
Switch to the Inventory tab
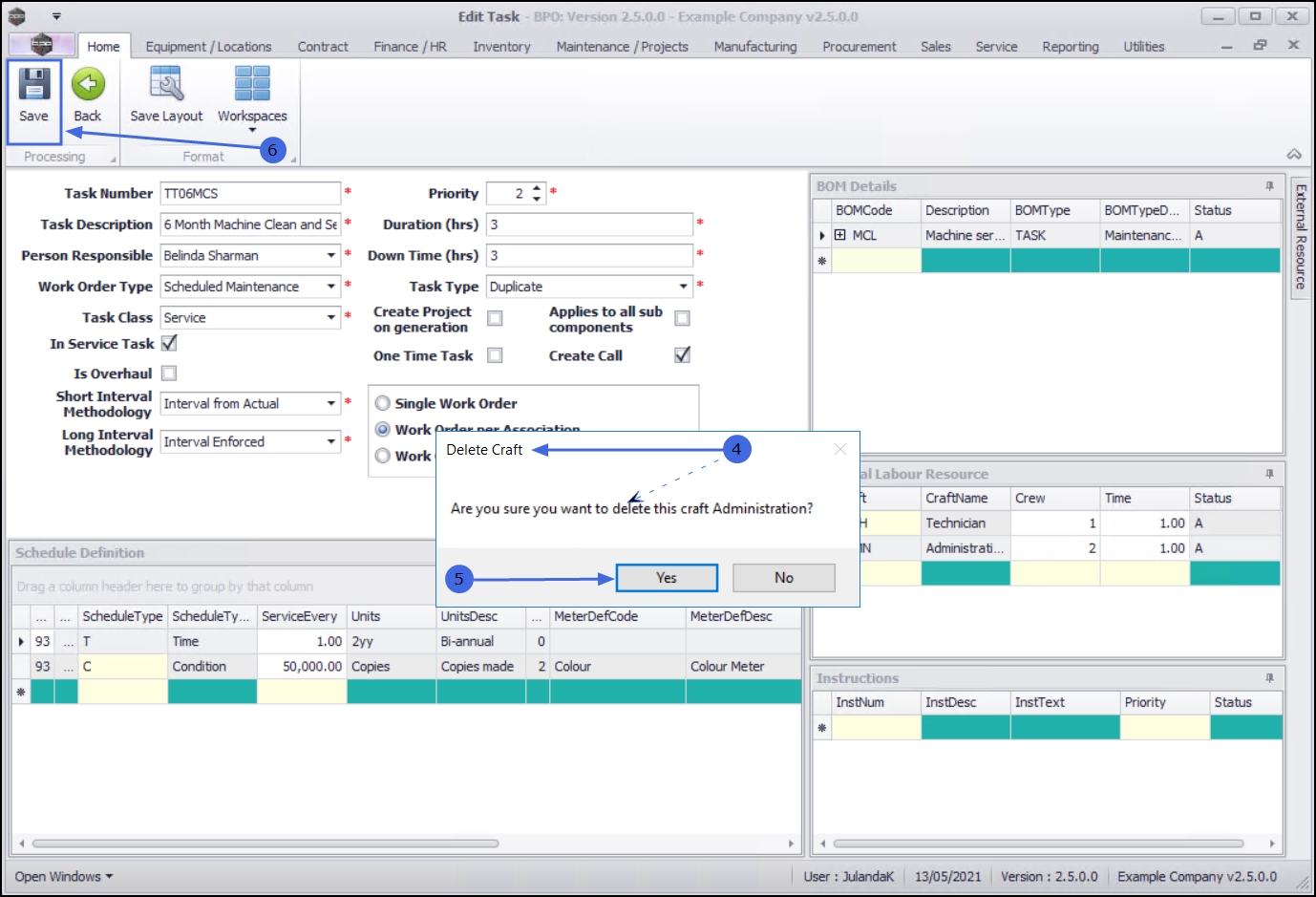pyautogui.click(x=501, y=46)
